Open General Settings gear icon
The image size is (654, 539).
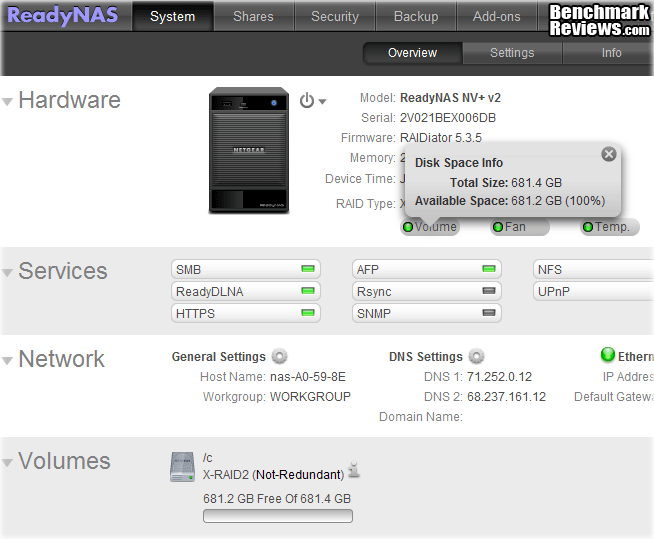tap(279, 357)
